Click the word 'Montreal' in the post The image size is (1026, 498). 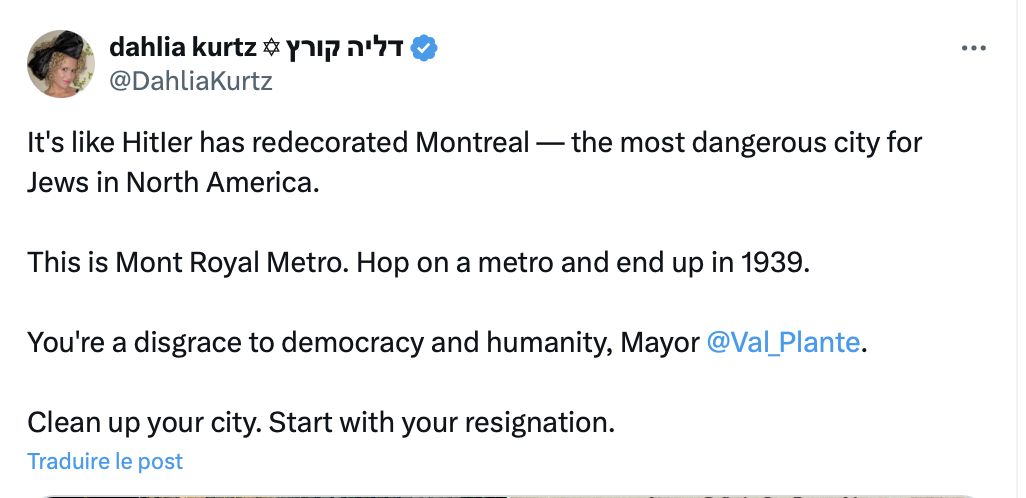coord(472,142)
